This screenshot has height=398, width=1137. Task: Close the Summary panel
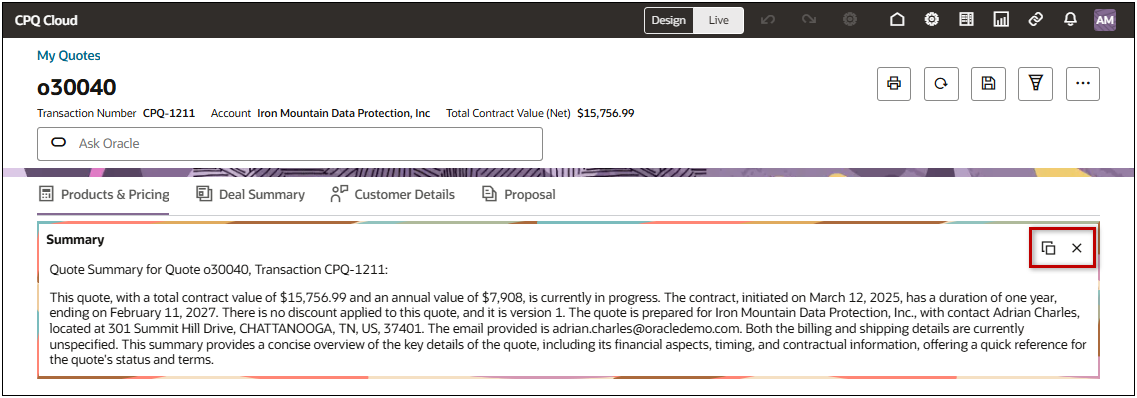1077,248
